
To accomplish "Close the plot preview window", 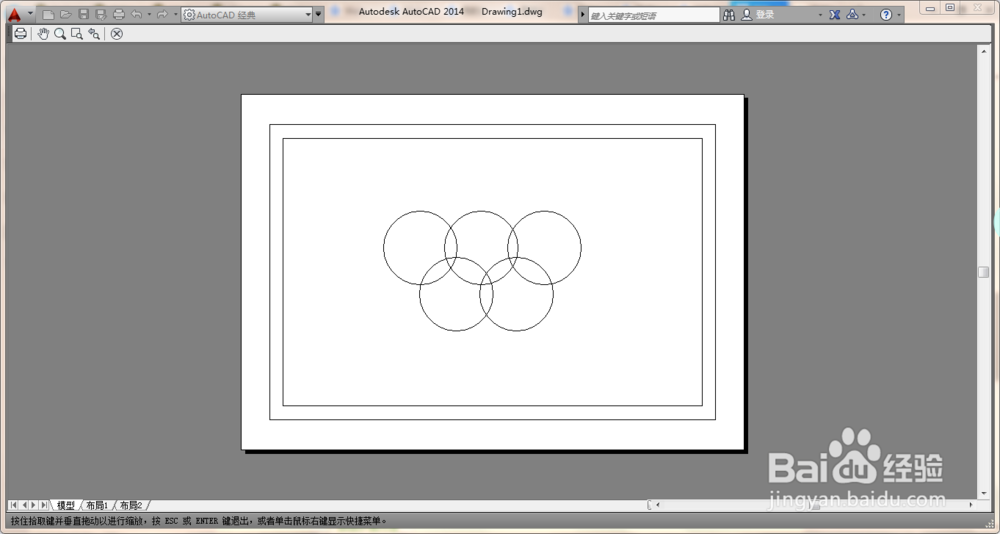I will coord(116,34).
